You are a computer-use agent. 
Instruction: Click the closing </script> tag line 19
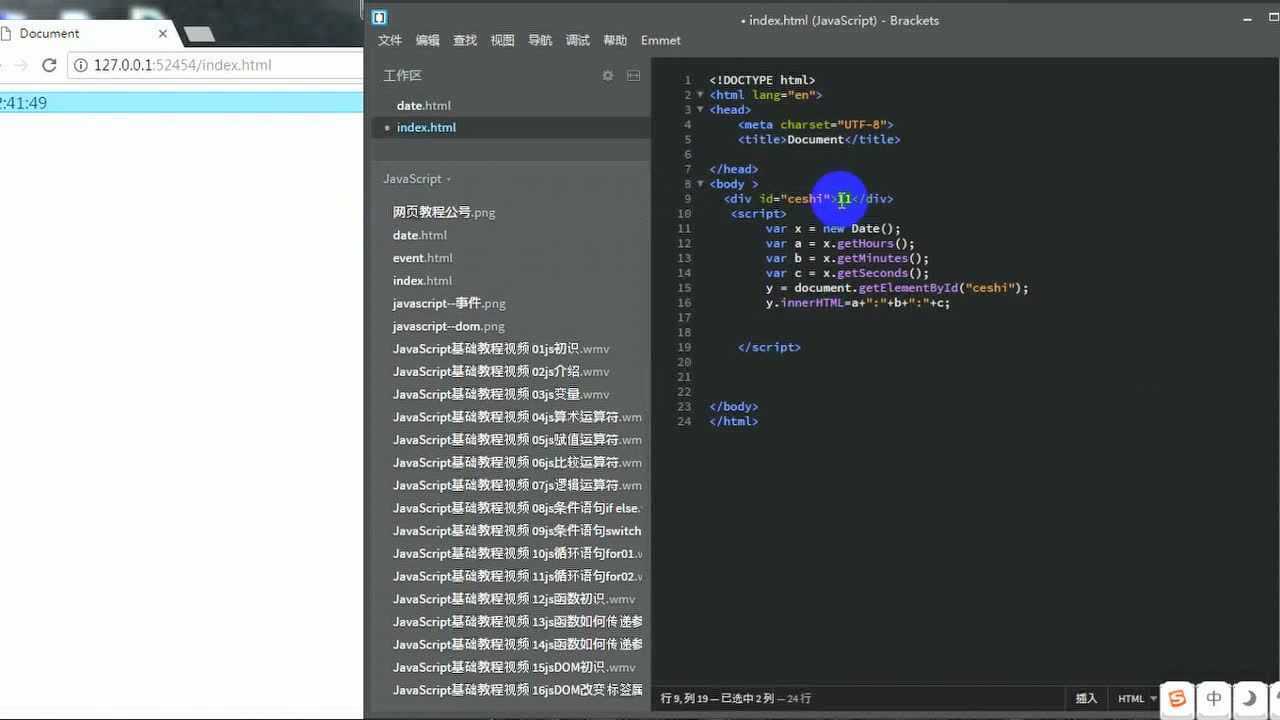tap(769, 347)
